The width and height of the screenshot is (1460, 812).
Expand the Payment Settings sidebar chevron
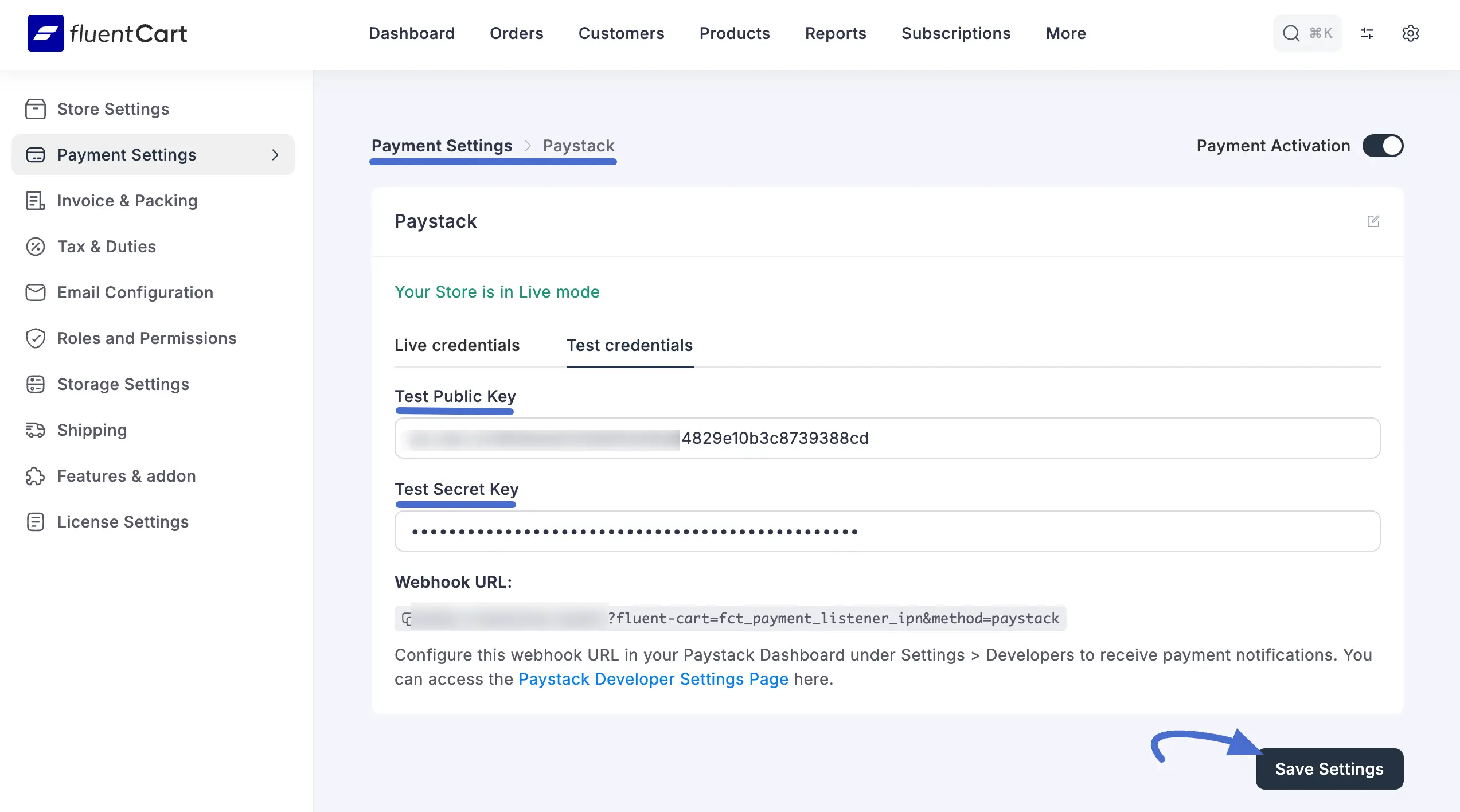[x=275, y=155]
